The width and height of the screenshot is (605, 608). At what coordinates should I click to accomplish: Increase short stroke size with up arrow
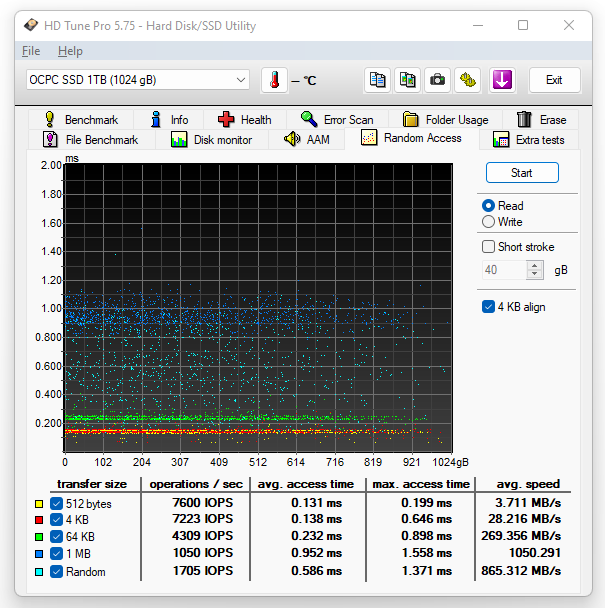tap(535, 266)
